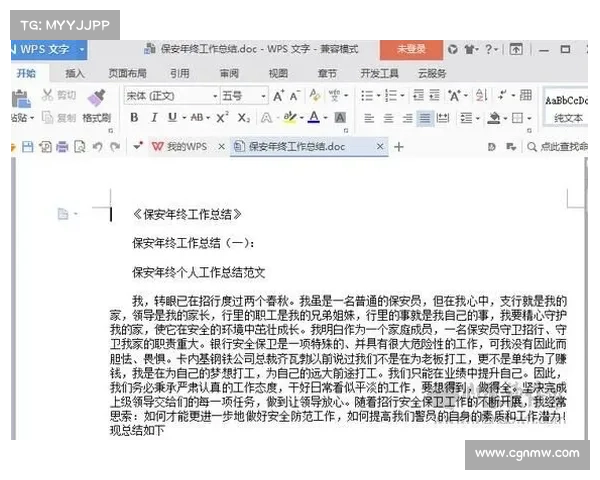
Task: Set paragraph to align right
Action: click(x=407, y=118)
